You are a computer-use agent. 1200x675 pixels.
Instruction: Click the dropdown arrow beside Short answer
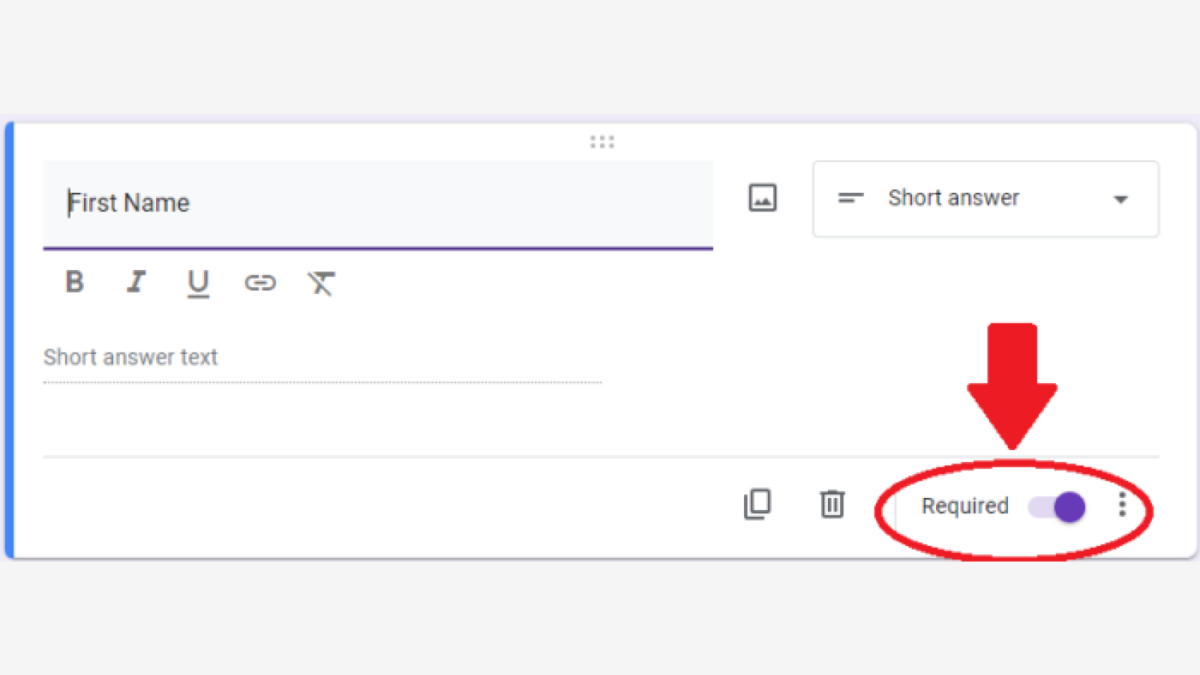[x=1121, y=200]
